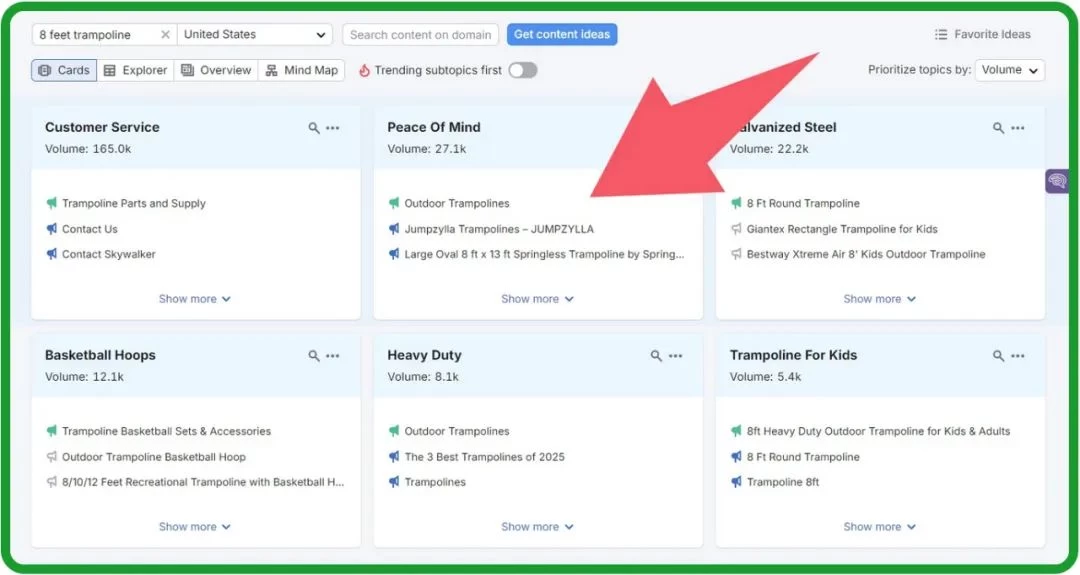Open Prioritize topics by Volume dropdown
Screen dimensions: 1080x575
[x=1010, y=70]
